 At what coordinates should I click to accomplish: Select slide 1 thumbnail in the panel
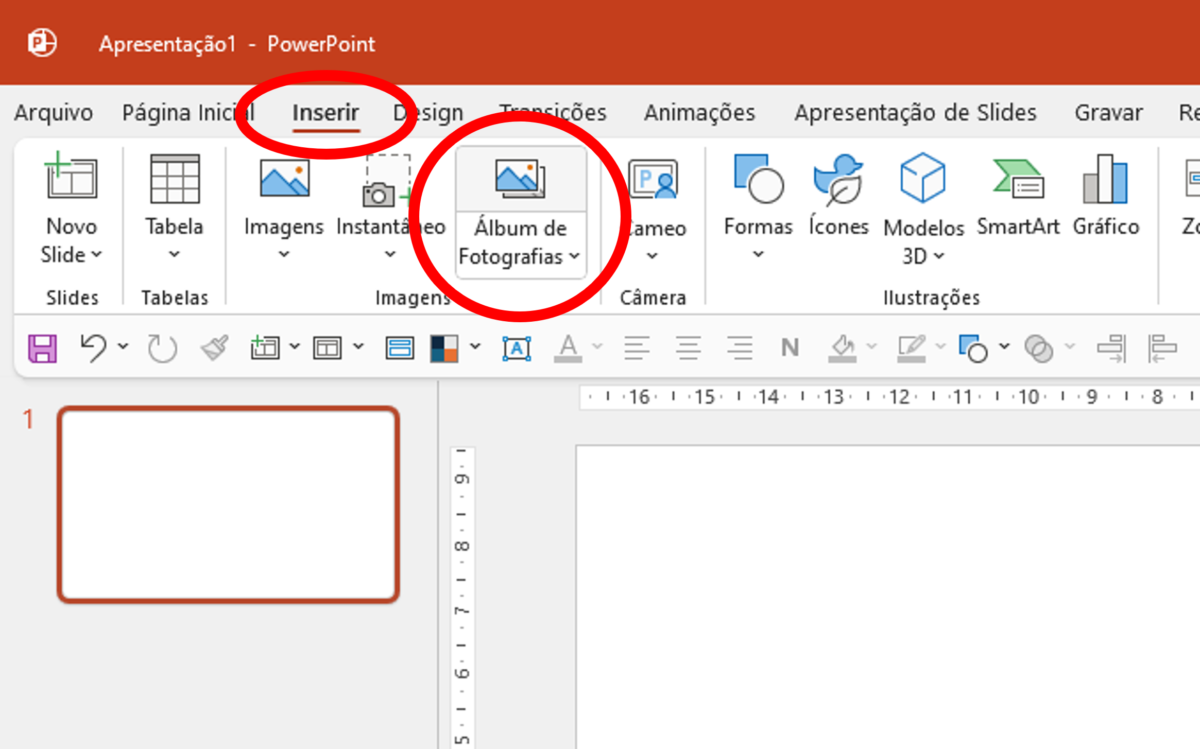coord(228,503)
